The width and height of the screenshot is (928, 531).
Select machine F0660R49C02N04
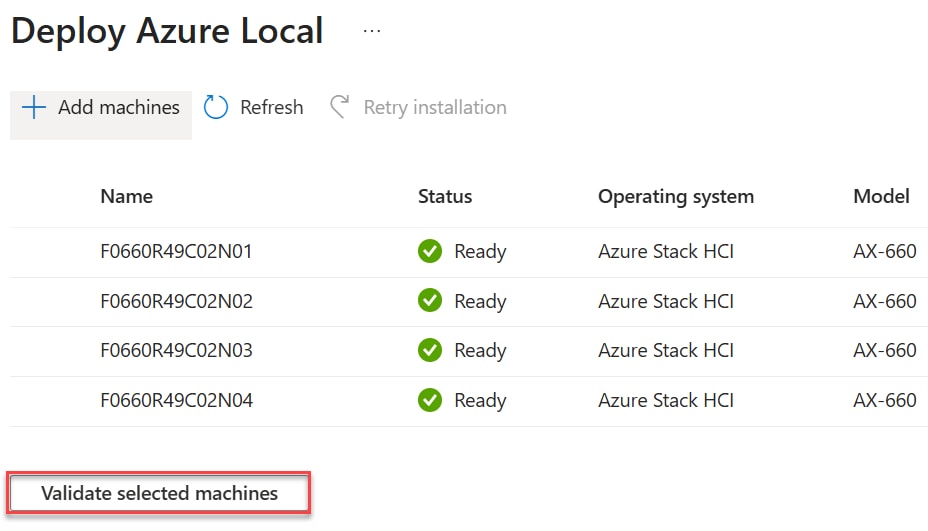click(176, 400)
